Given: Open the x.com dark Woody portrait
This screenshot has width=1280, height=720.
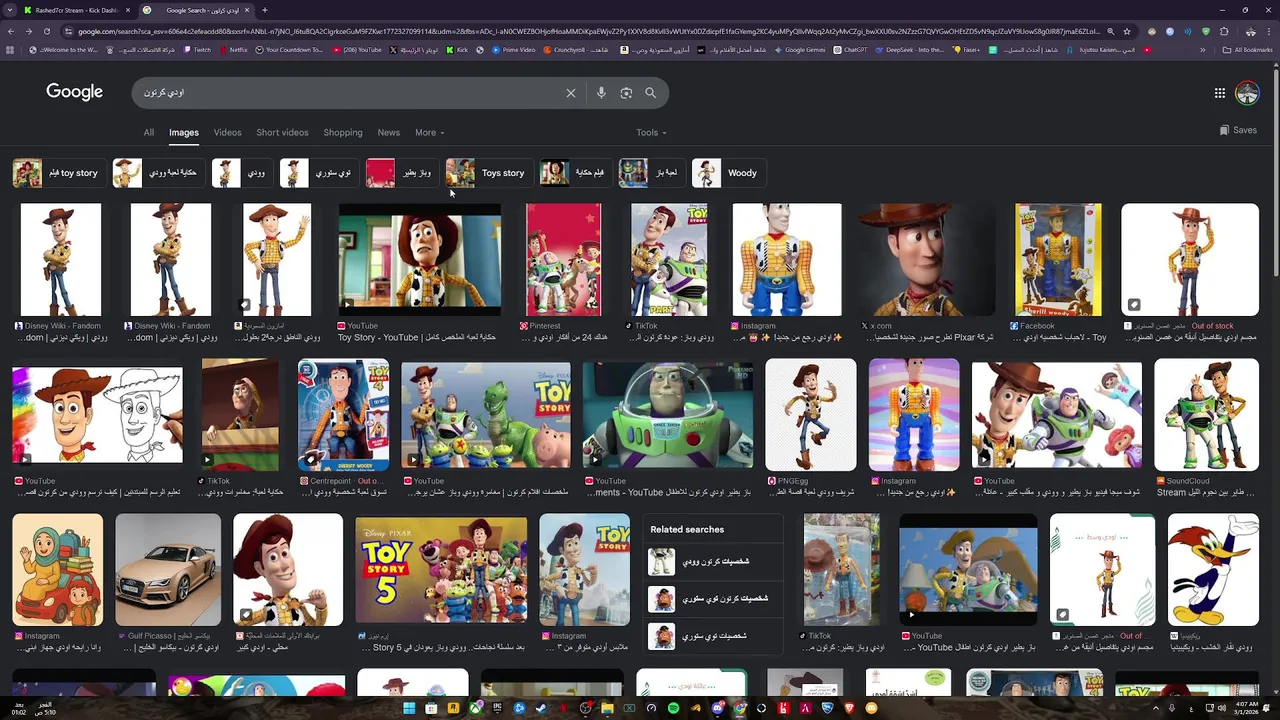Looking at the screenshot, I should 925,260.
